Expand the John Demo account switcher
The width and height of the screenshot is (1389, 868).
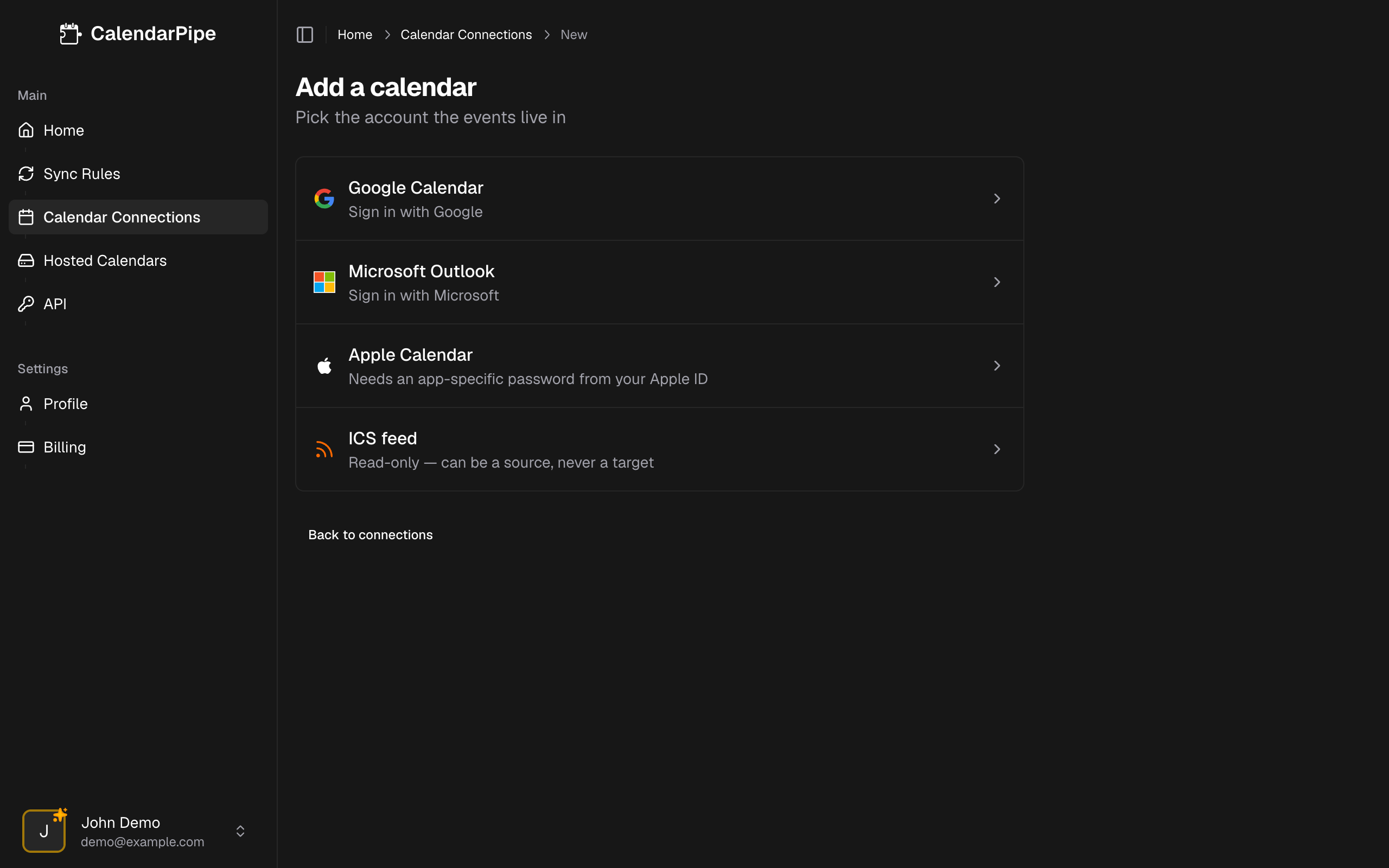(240, 831)
